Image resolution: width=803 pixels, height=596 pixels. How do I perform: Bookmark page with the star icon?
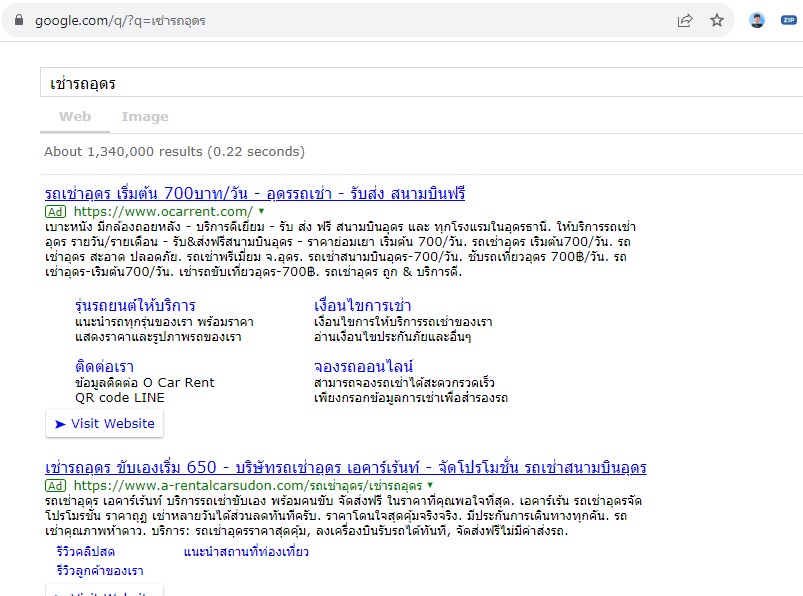click(717, 20)
